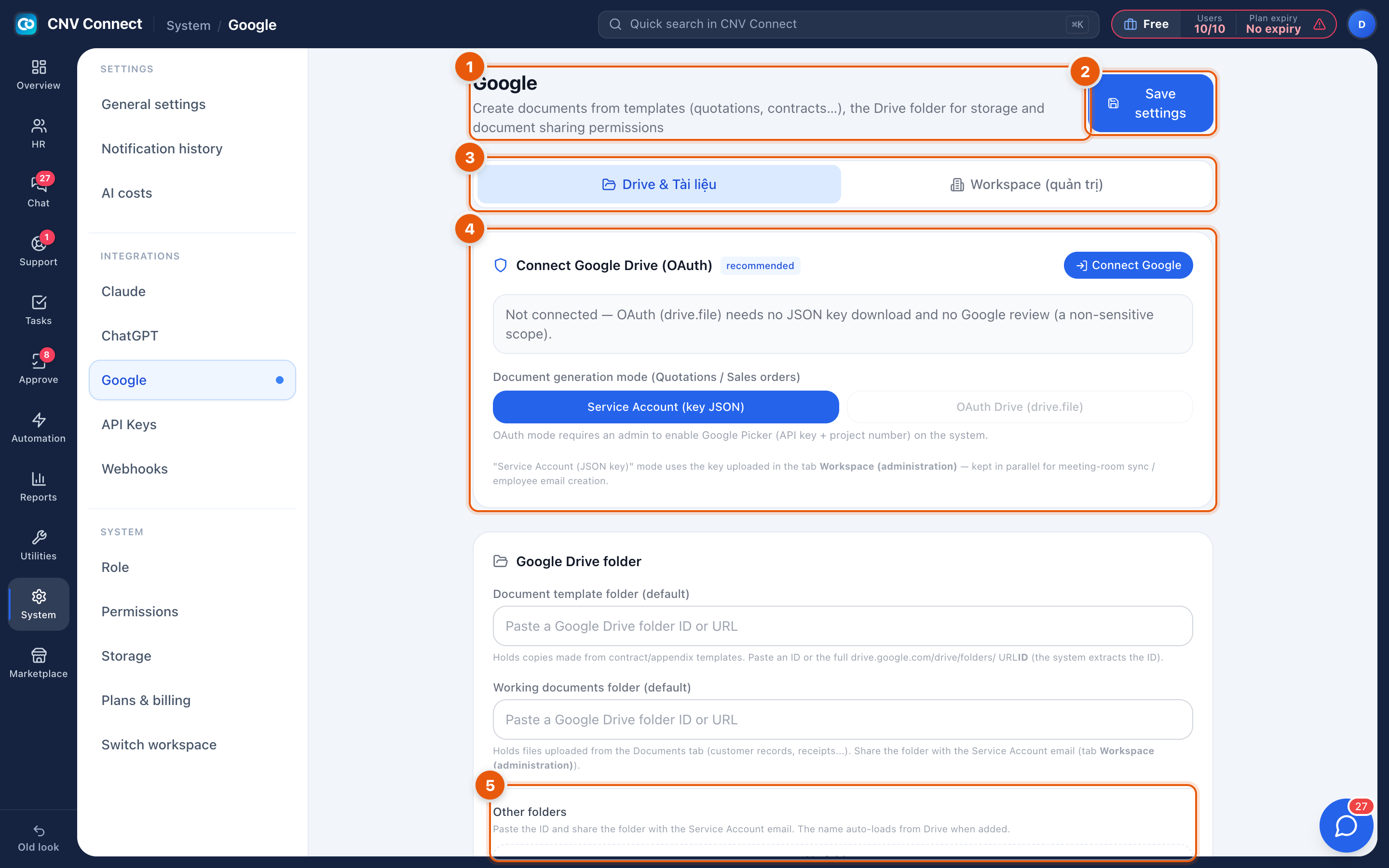
Task: Open the Marketplace store icon
Action: click(39, 656)
